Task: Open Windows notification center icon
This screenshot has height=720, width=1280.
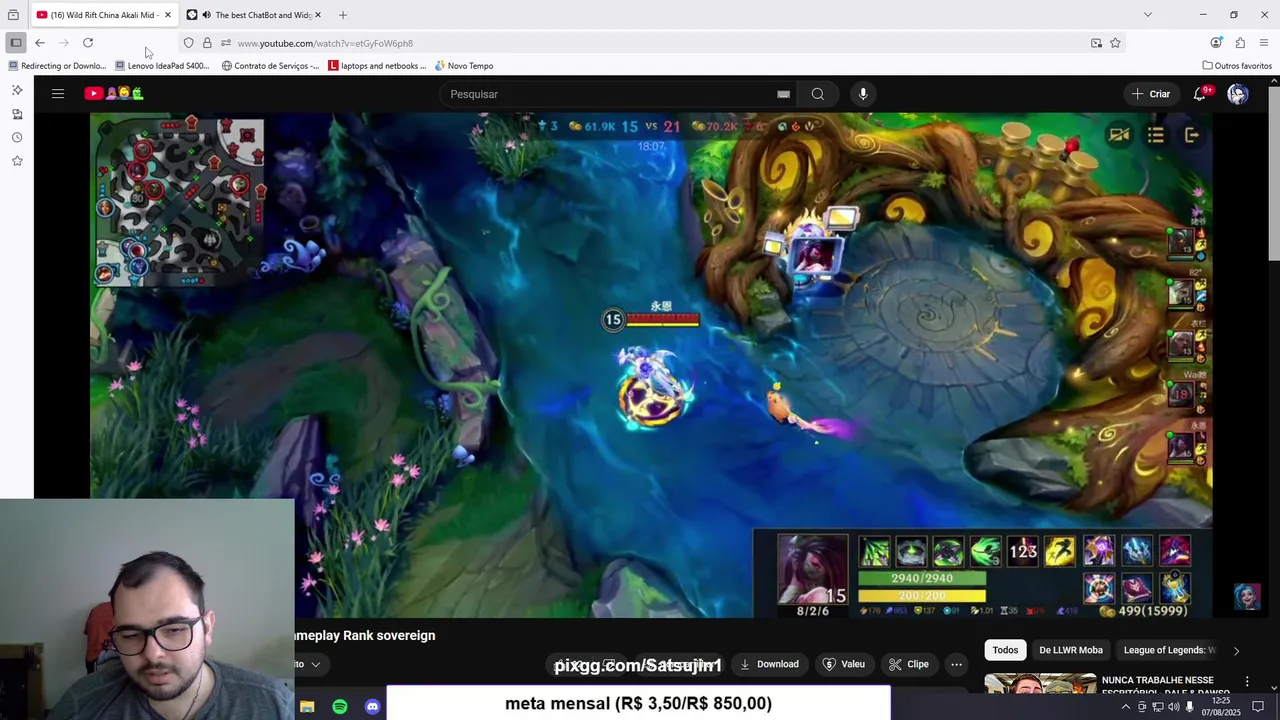Action: click(1258, 707)
